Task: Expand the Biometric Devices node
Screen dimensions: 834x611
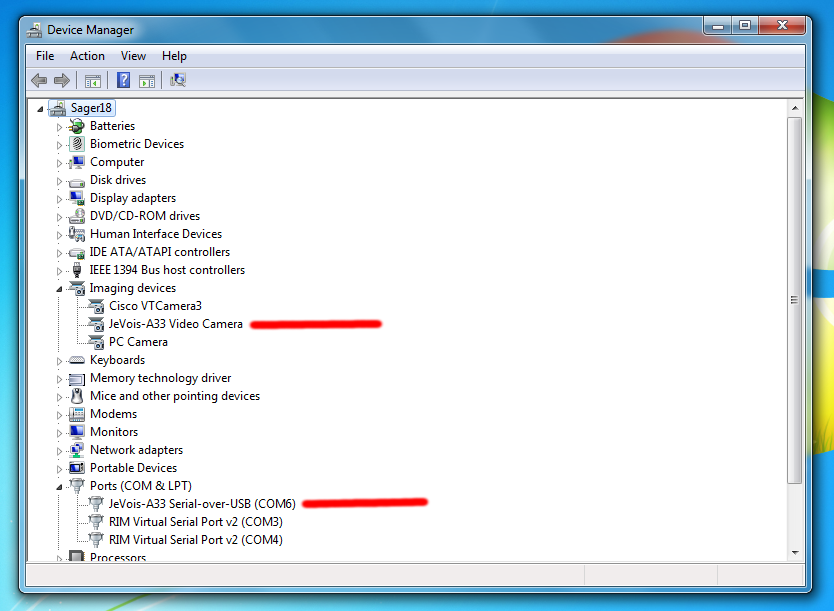Action: [60, 145]
